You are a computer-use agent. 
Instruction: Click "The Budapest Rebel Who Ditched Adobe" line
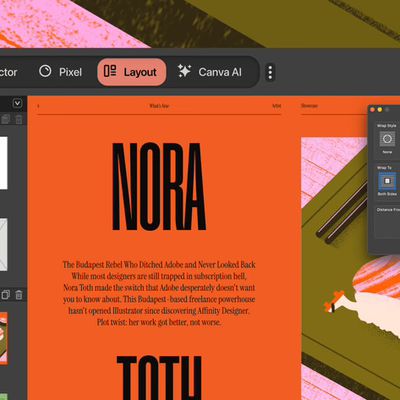159,265
